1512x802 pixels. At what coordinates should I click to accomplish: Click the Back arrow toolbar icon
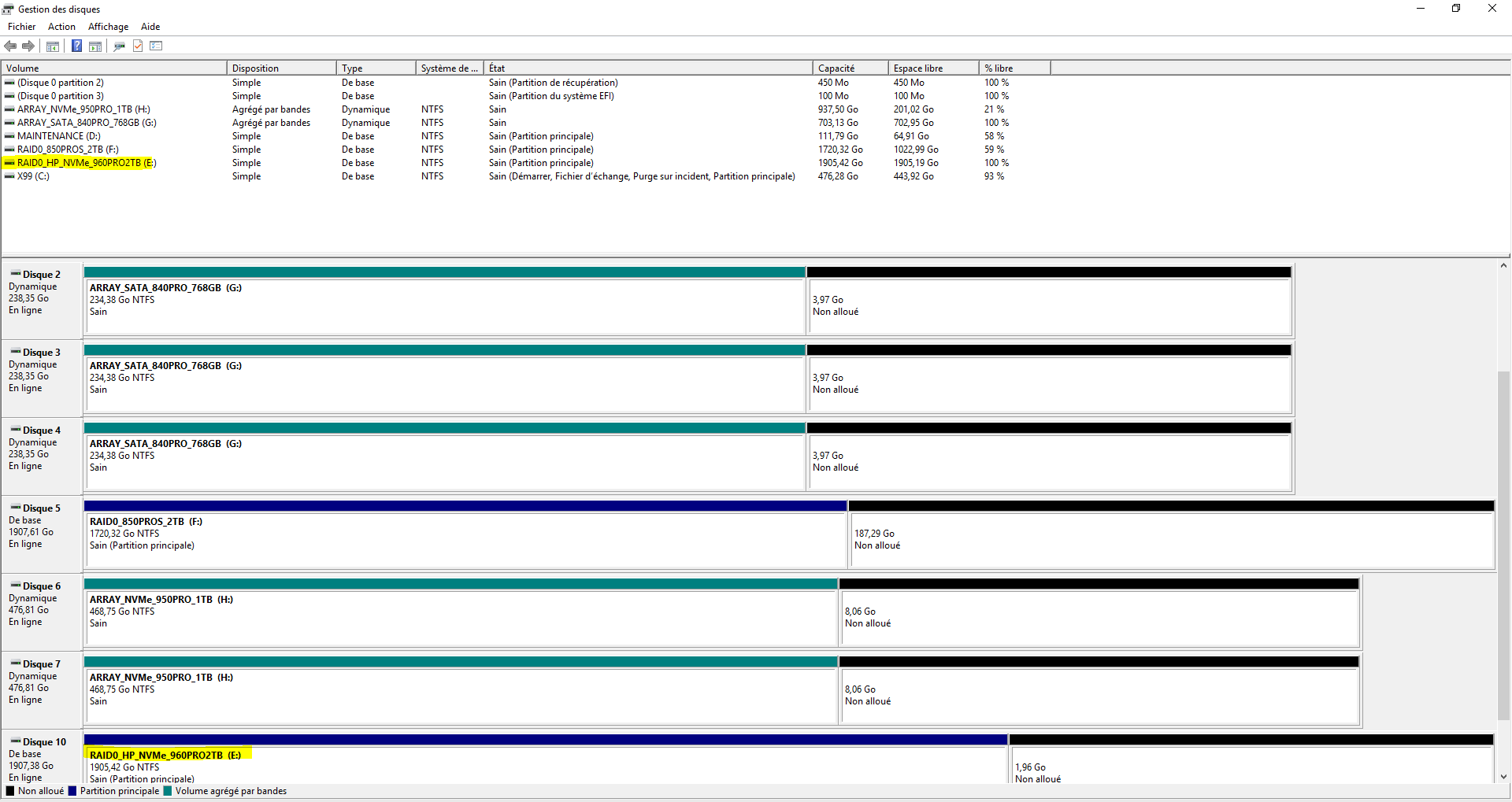pos(10,46)
